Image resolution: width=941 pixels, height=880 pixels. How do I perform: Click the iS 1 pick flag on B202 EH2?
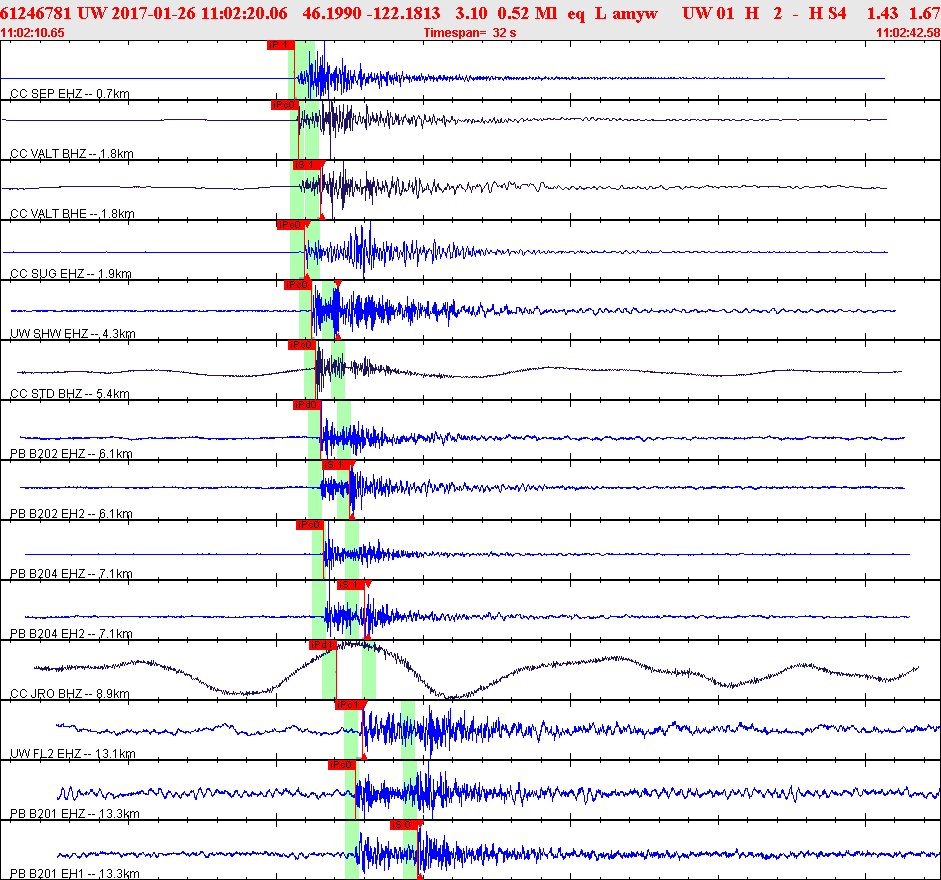click(x=335, y=465)
